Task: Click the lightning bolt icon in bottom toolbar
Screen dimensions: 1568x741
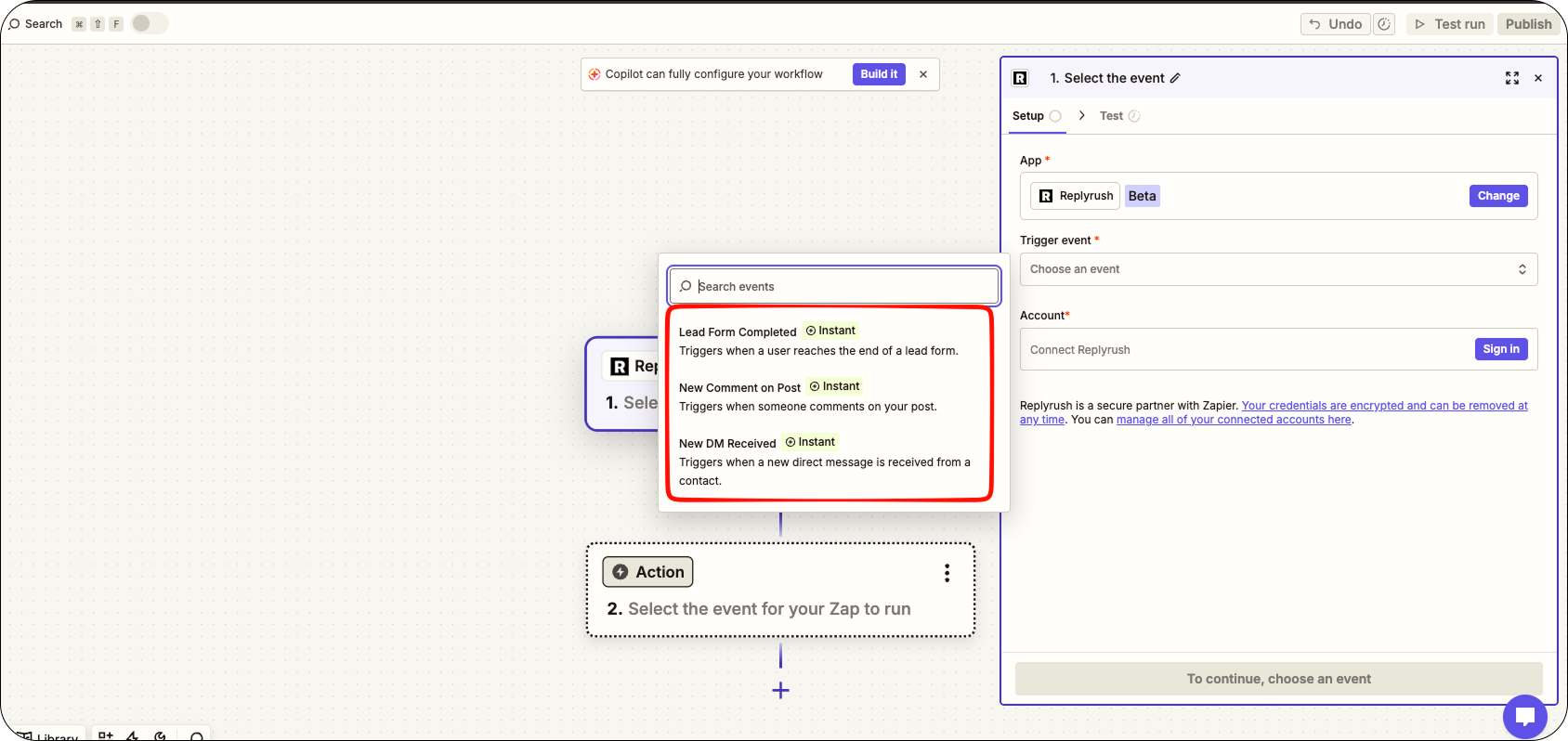Action: pos(133,736)
